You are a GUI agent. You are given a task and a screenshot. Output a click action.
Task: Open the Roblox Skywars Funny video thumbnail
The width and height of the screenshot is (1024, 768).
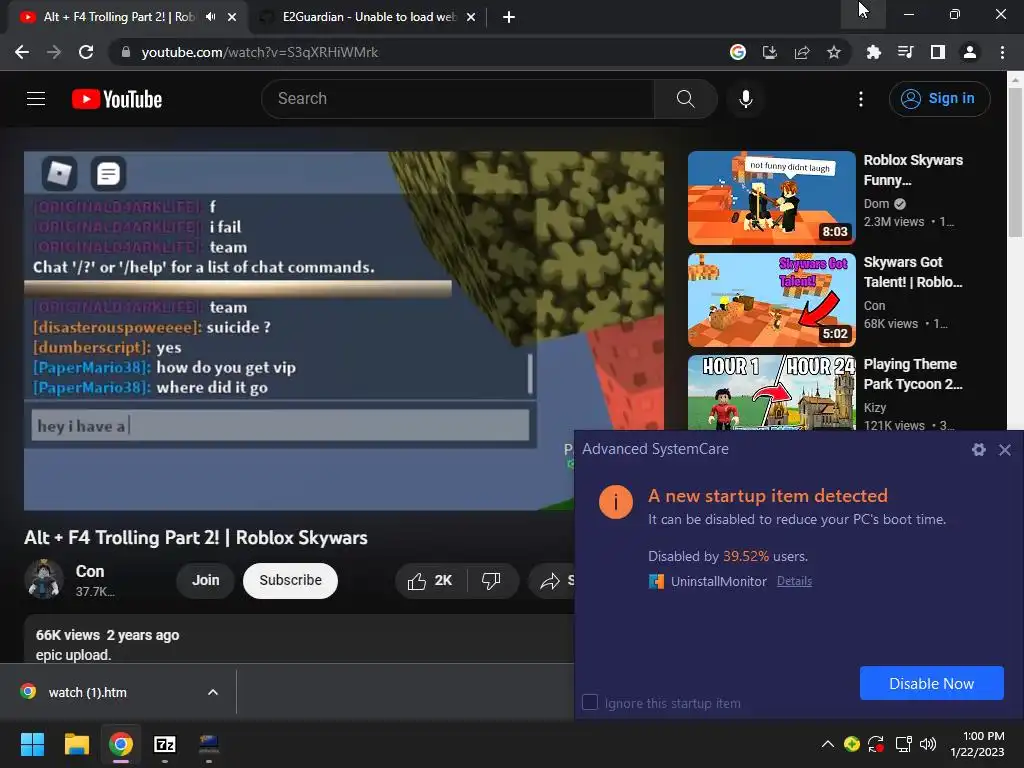coord(771,198)
